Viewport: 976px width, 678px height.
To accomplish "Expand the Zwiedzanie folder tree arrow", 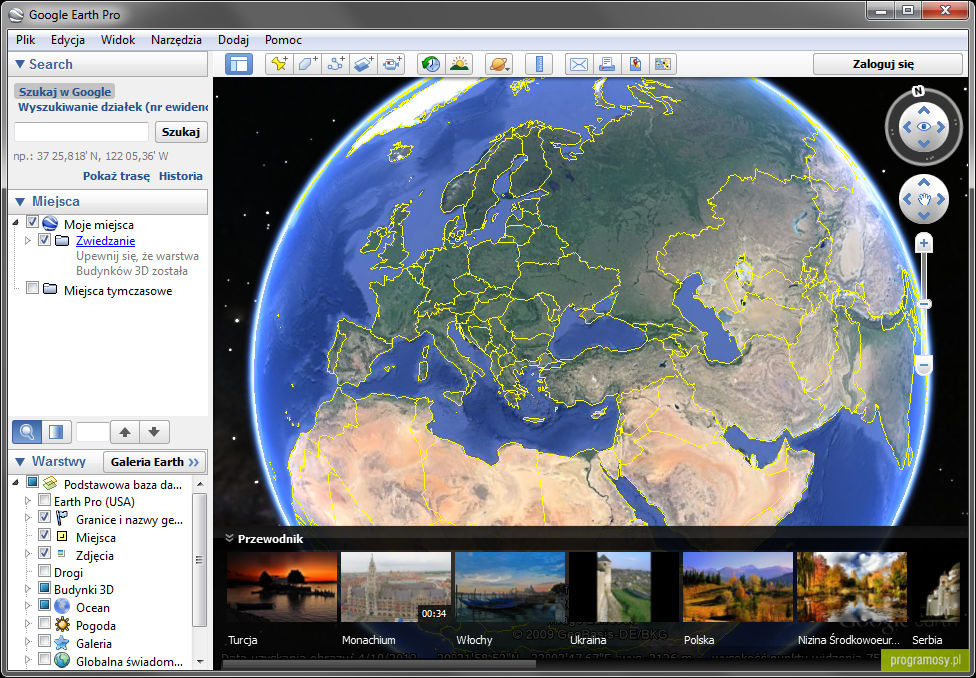I will pyautogui.click(x=27, y=240).
